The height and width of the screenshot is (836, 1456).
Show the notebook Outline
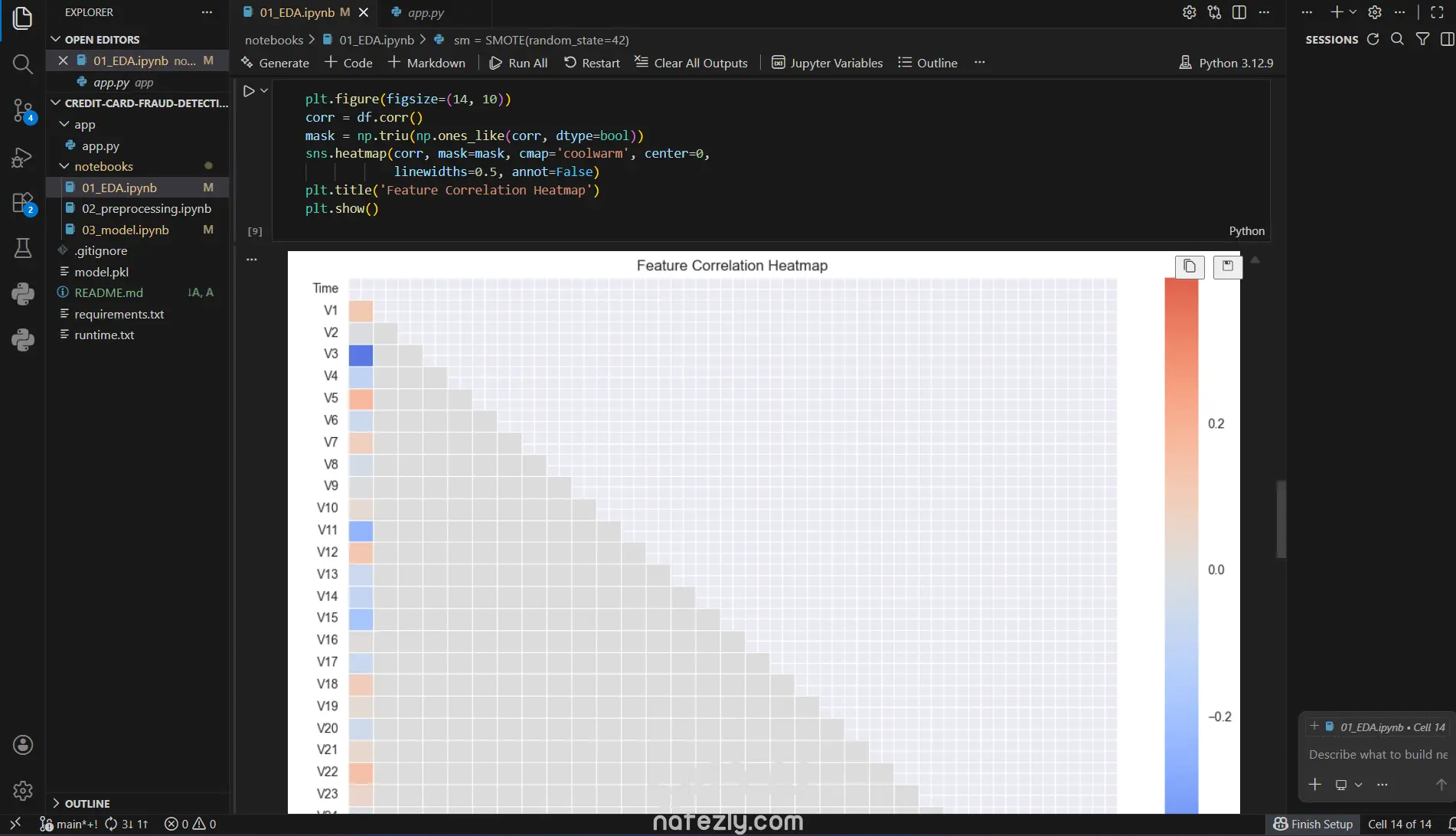pos(928,63)
